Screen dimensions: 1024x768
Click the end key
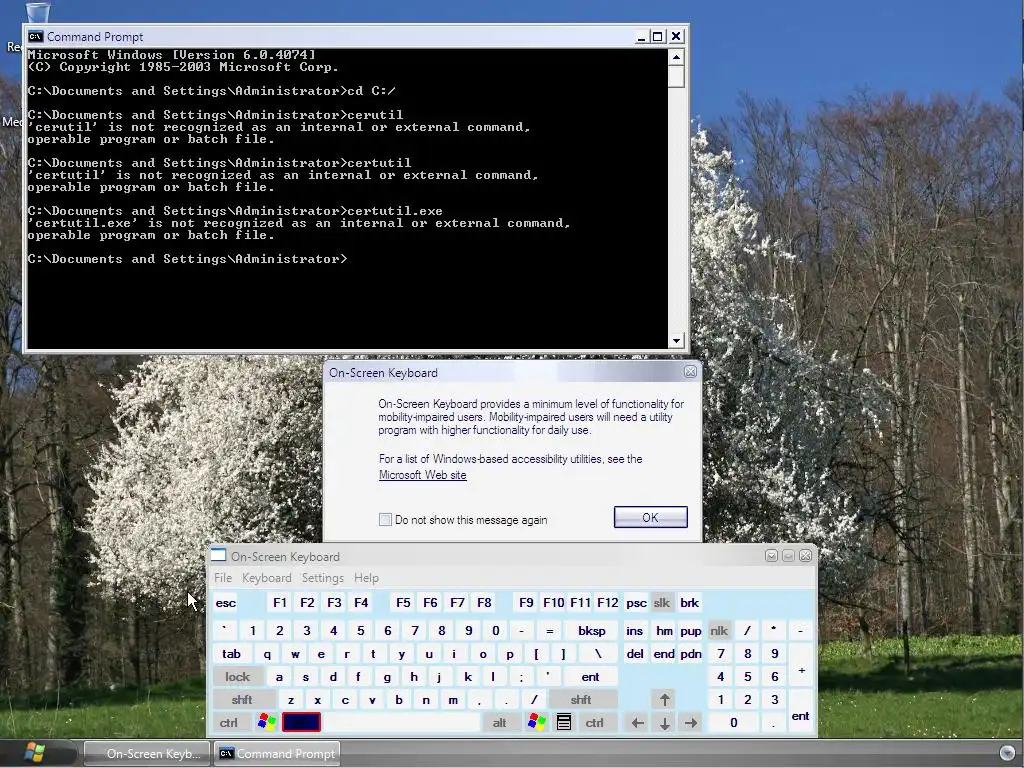[664, 654]
